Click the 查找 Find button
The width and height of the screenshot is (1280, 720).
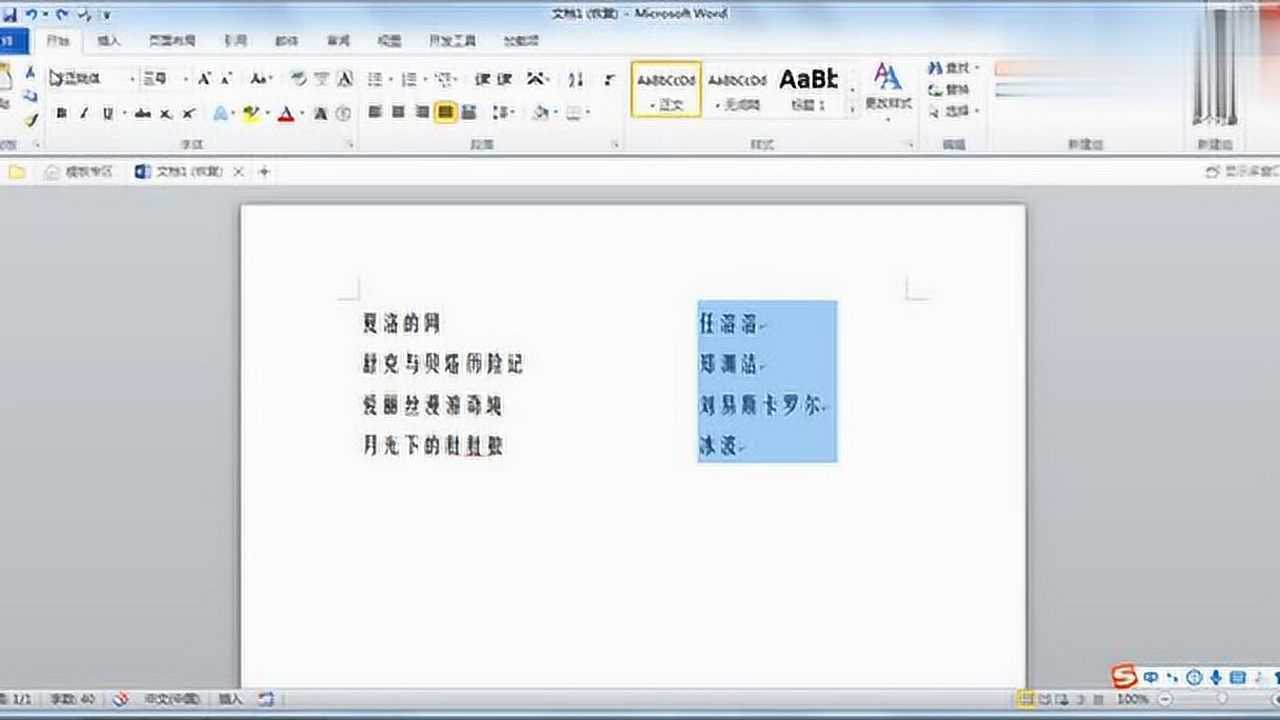click(x=952, y=68)
